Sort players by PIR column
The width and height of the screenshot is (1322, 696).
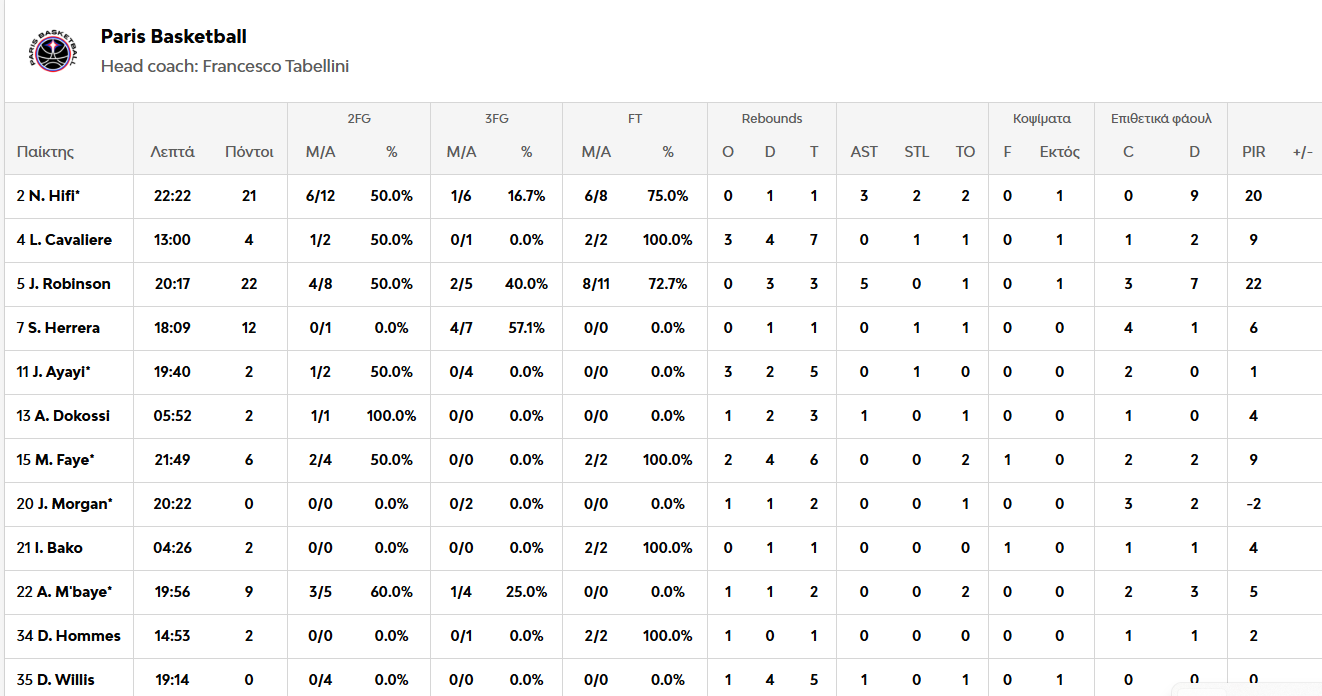(1253, 152)
